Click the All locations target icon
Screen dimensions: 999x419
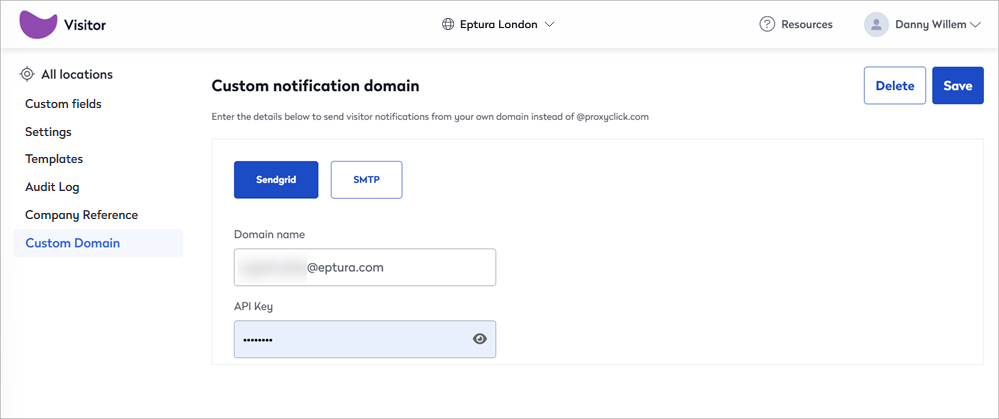[27, 74]
